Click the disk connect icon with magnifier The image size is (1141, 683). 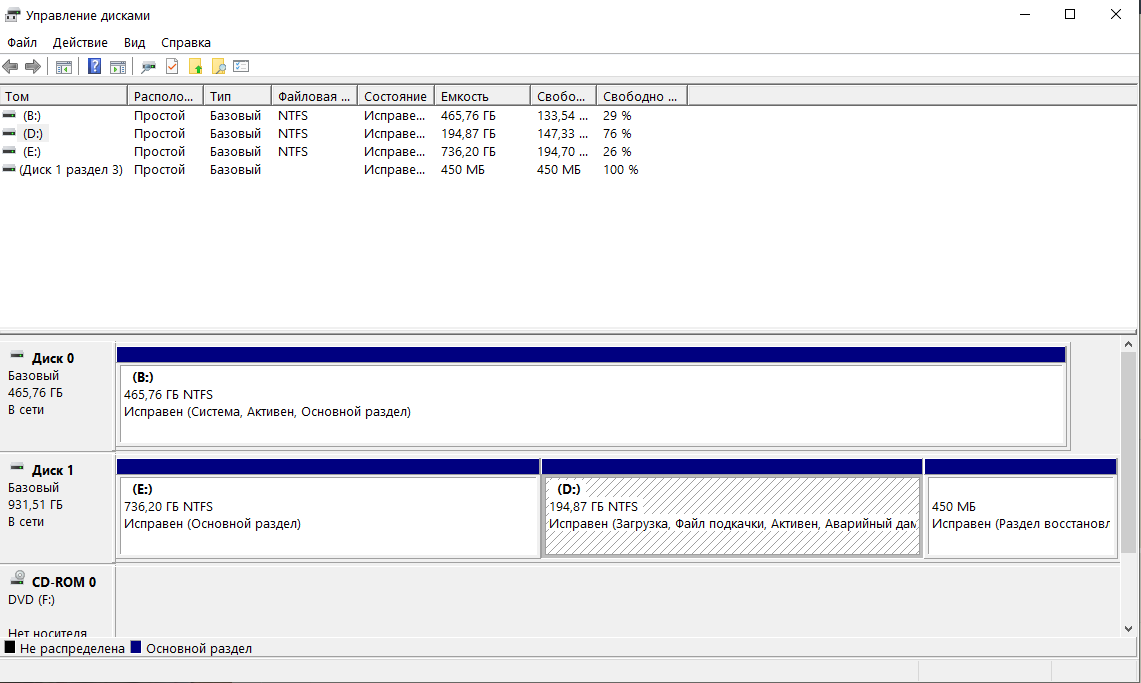click(x=148, y=67)
